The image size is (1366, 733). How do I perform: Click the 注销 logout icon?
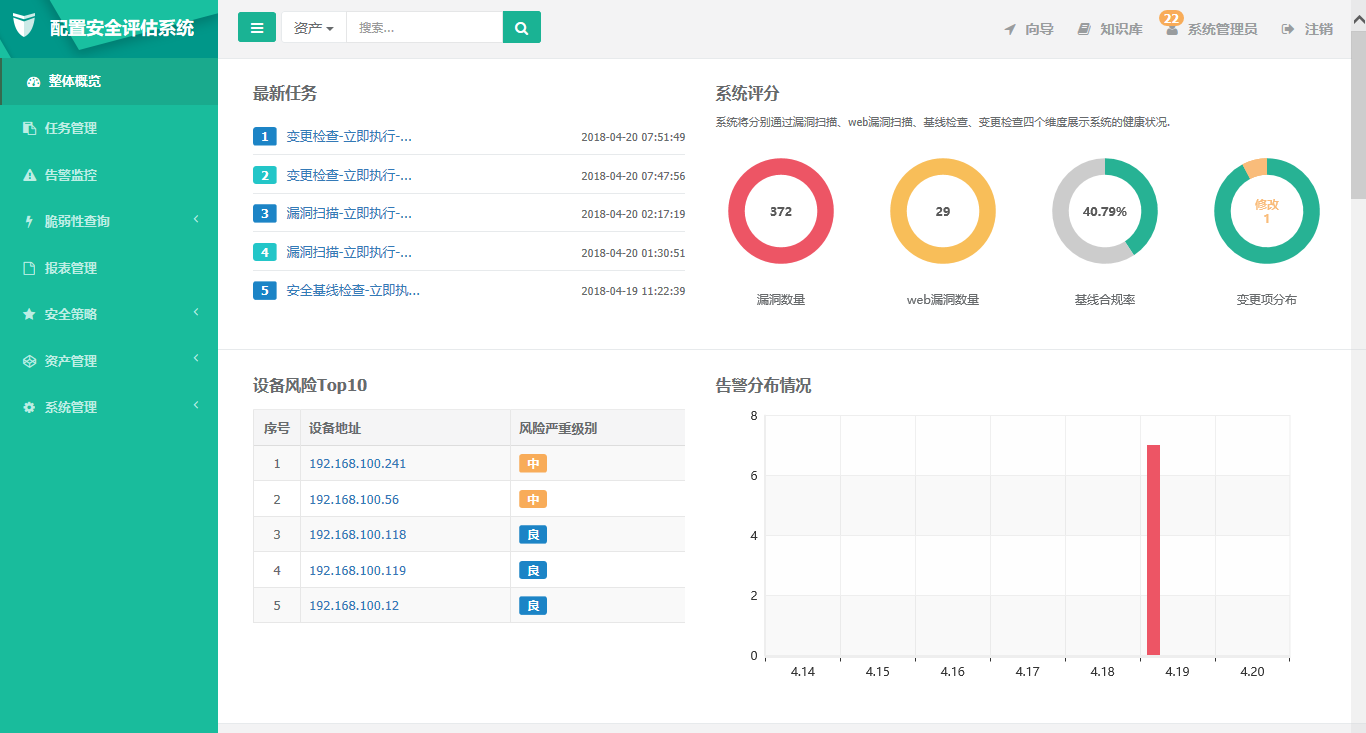pyautogui.click(x=1288, y=30)
